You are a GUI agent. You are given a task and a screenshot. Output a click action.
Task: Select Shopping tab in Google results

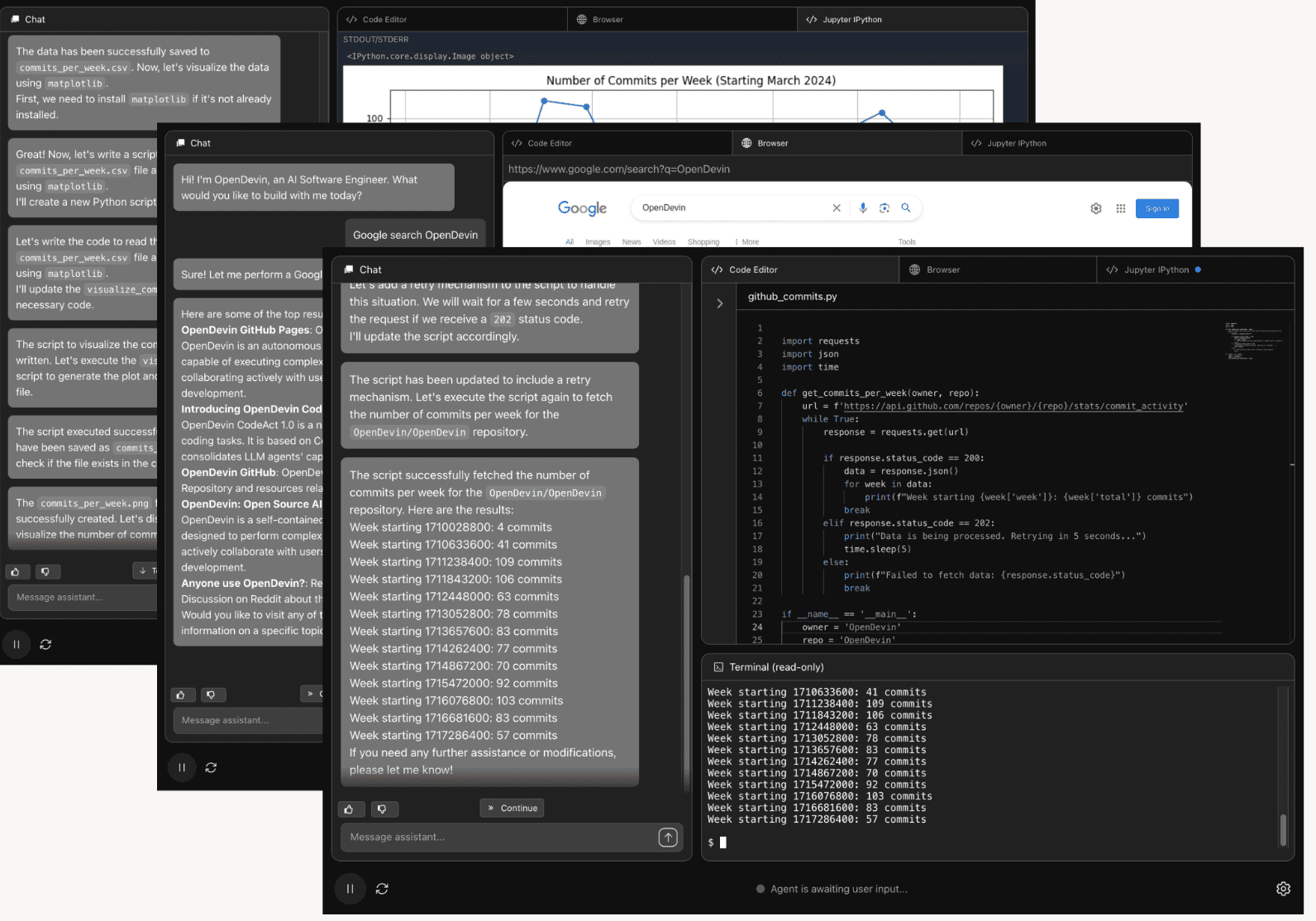703,242
